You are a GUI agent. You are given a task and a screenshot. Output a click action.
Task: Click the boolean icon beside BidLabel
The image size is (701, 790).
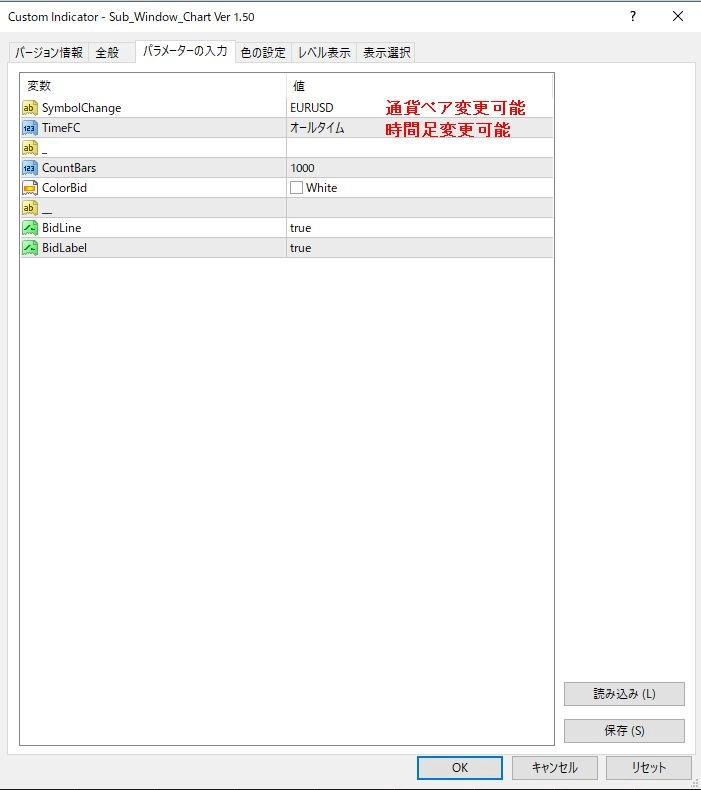point(30,248)
